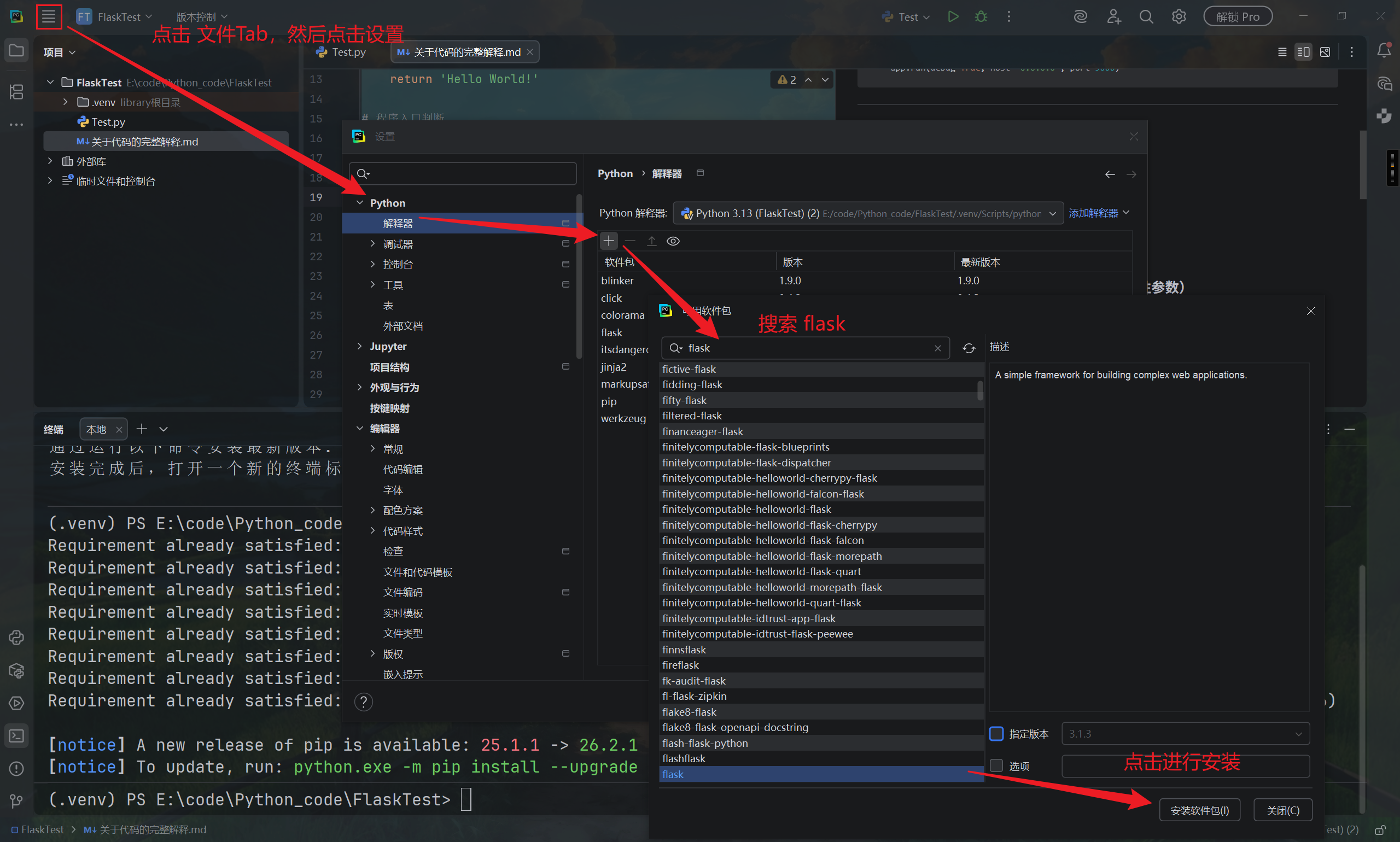Click the minus icon to uninstall package
This screenshot has height=842, width=1400.
(x=630, y=241)
